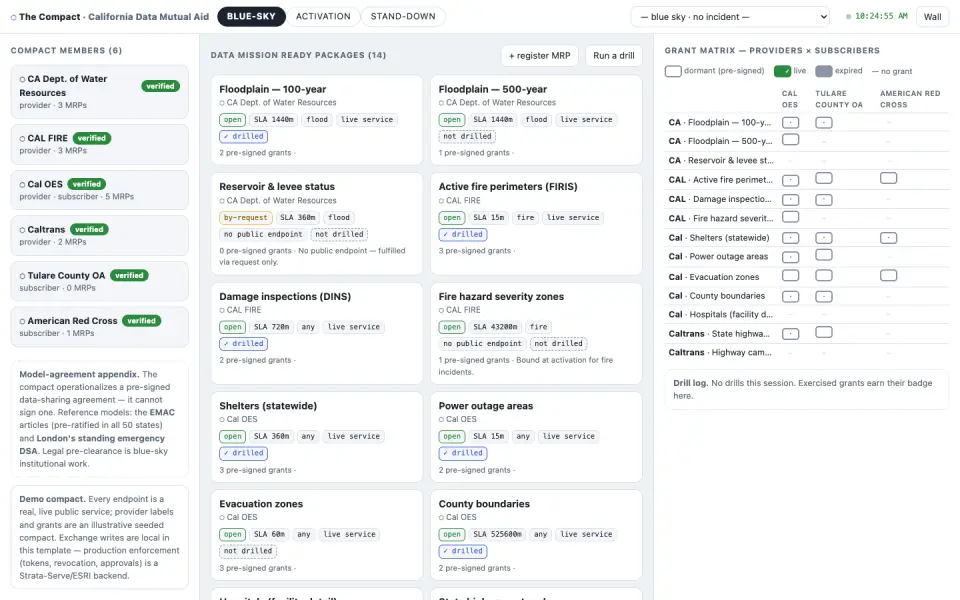Click the Compact logo circle icon
Screen dimensions: 960x600
[13, 17]
